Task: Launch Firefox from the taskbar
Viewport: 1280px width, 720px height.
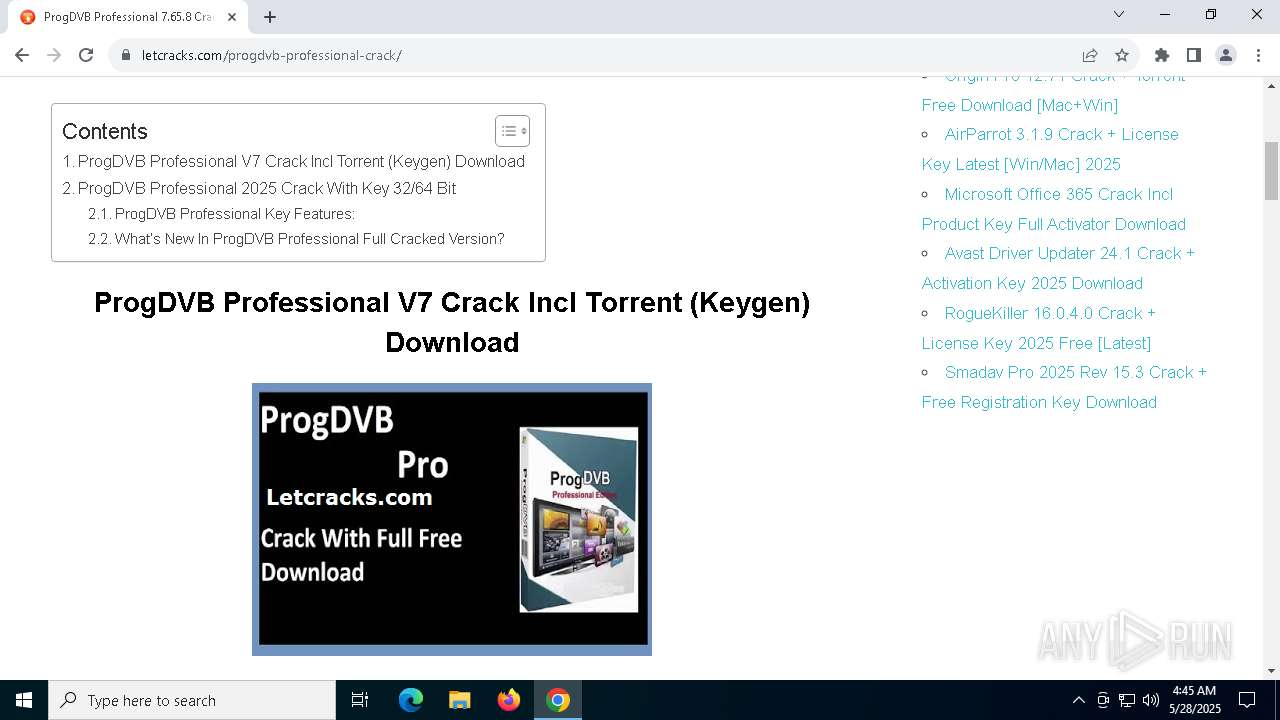Action: click(509, 700)
